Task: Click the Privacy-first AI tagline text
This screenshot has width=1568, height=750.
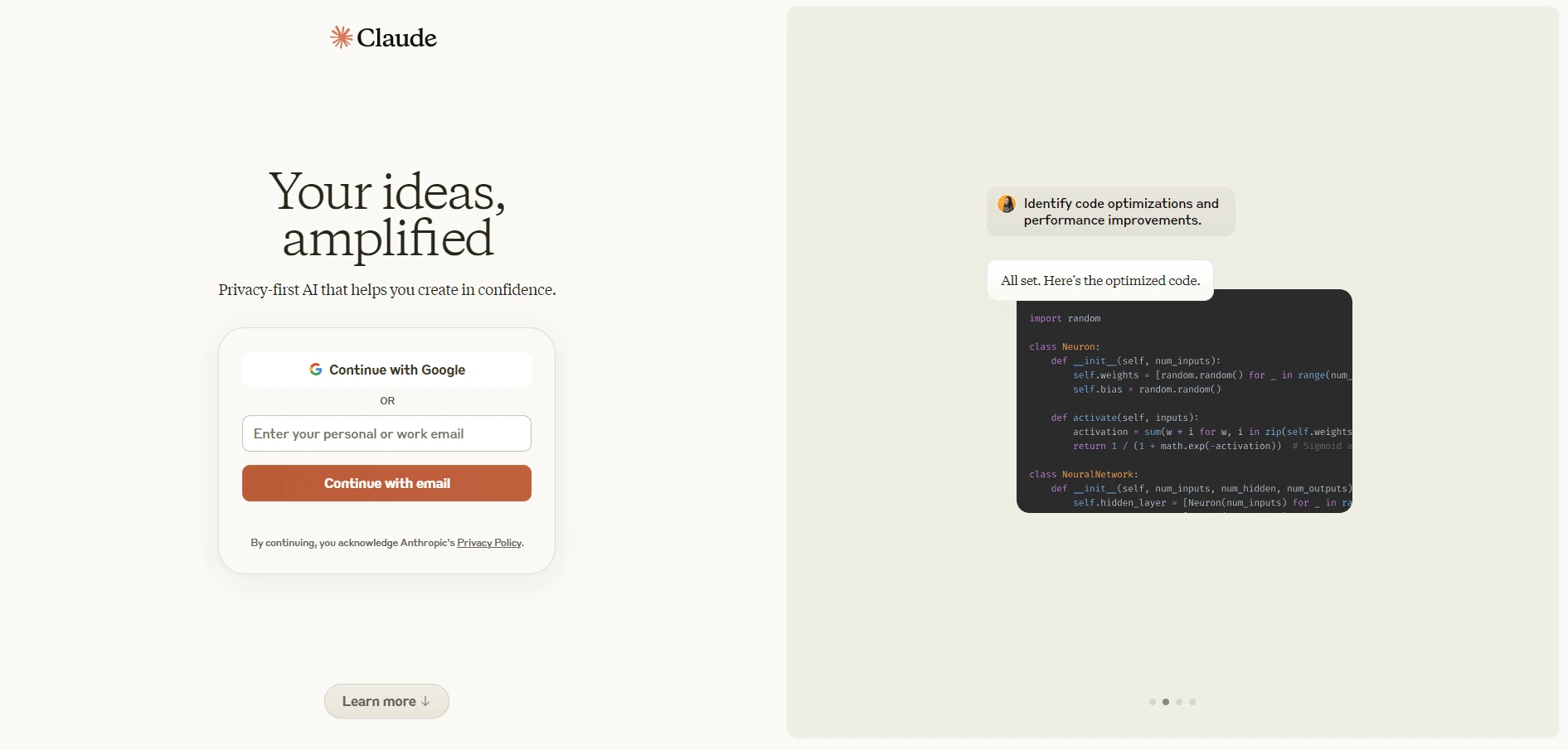Action: click(386, 290)
